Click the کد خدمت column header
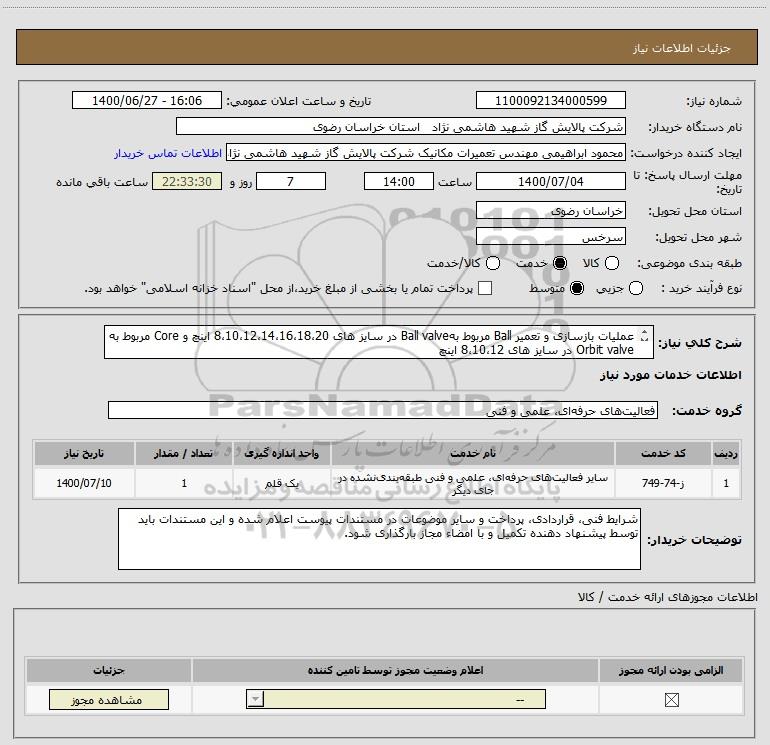The height and width of the screenshot is (745, 770). (x=663, y=453)
